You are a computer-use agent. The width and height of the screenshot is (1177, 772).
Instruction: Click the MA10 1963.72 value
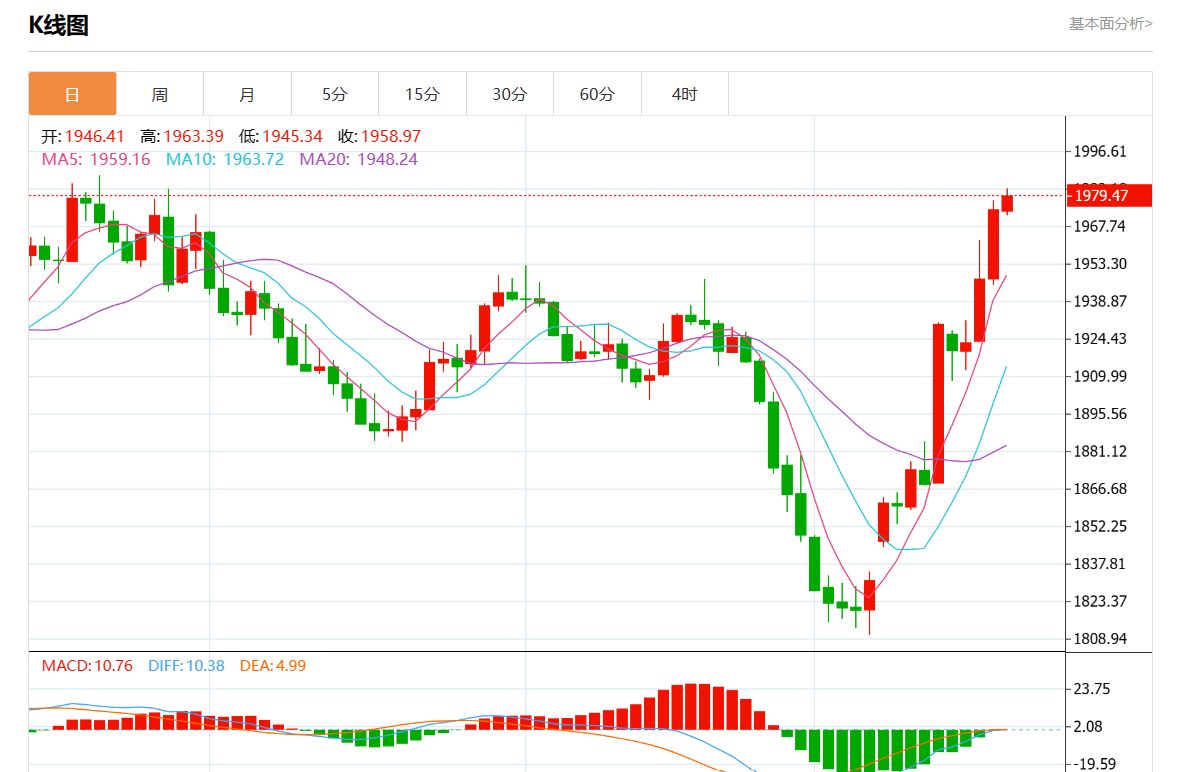225,159
